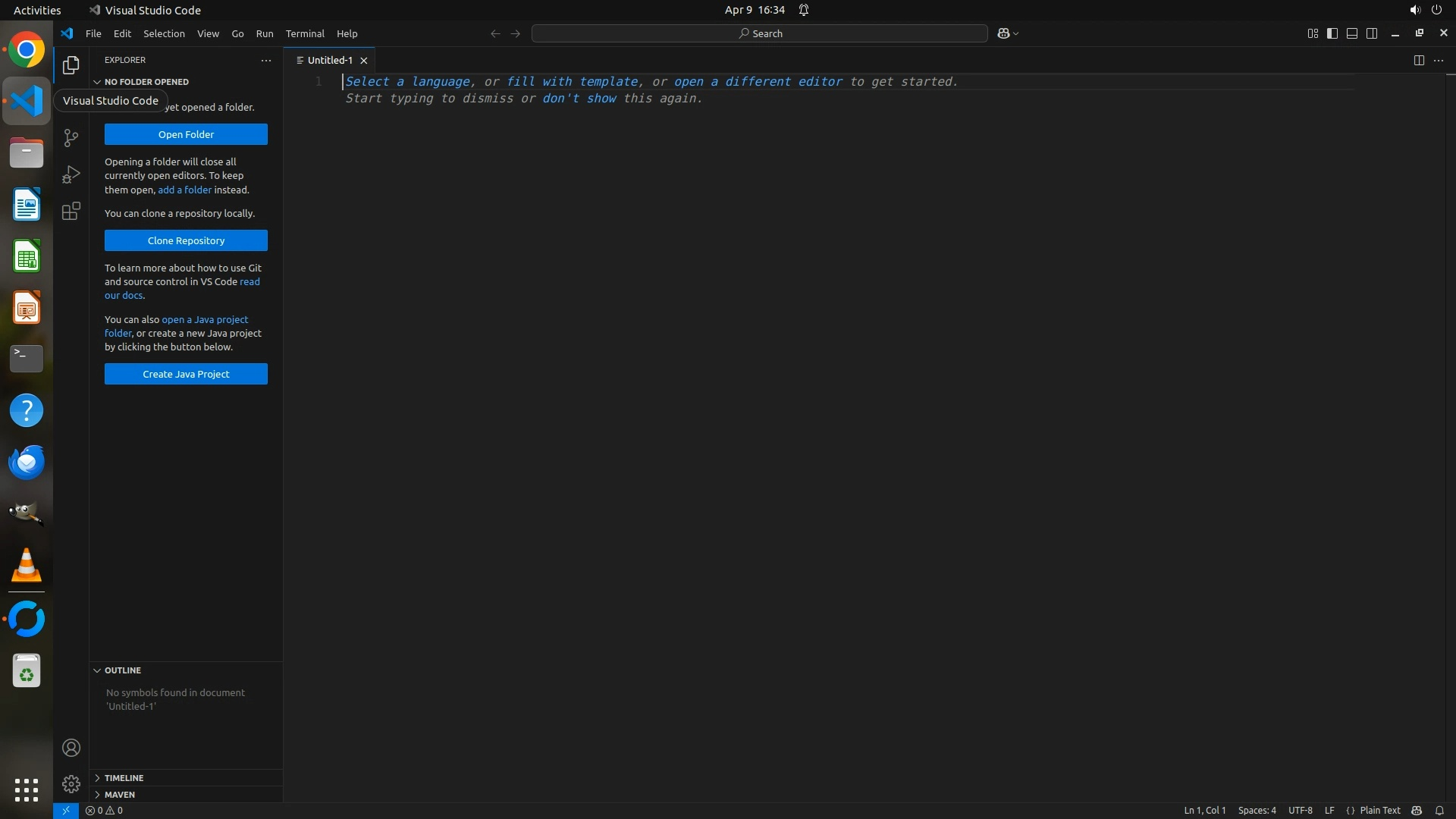Open the Terminal menu
The image size is (1456, 819).
pos(305,33)
